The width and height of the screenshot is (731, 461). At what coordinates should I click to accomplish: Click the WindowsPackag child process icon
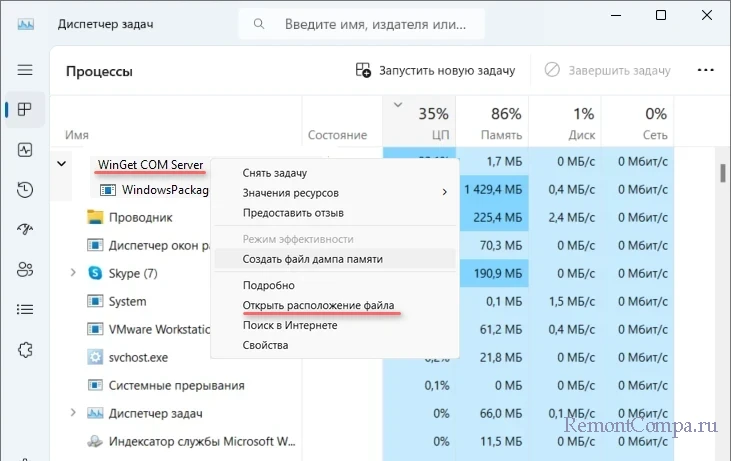point(108,190)
